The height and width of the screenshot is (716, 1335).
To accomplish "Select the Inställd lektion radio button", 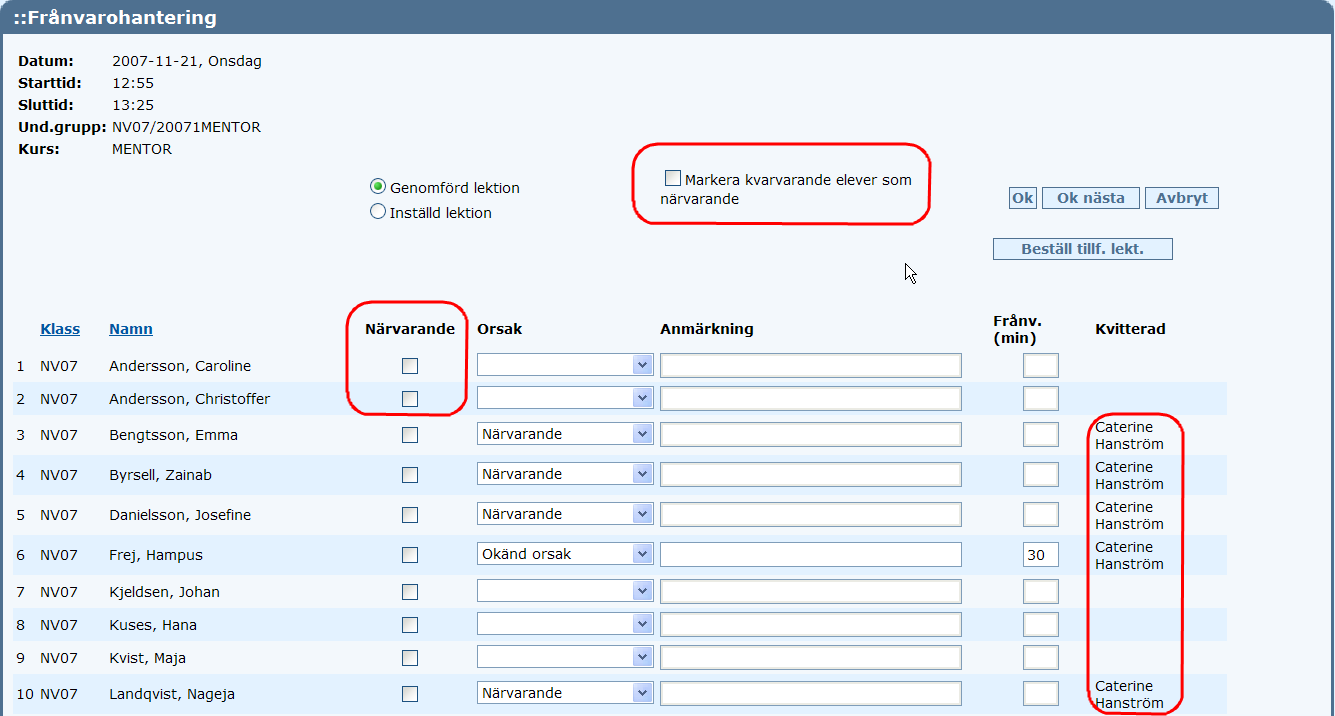I will [x=378, y=212].
